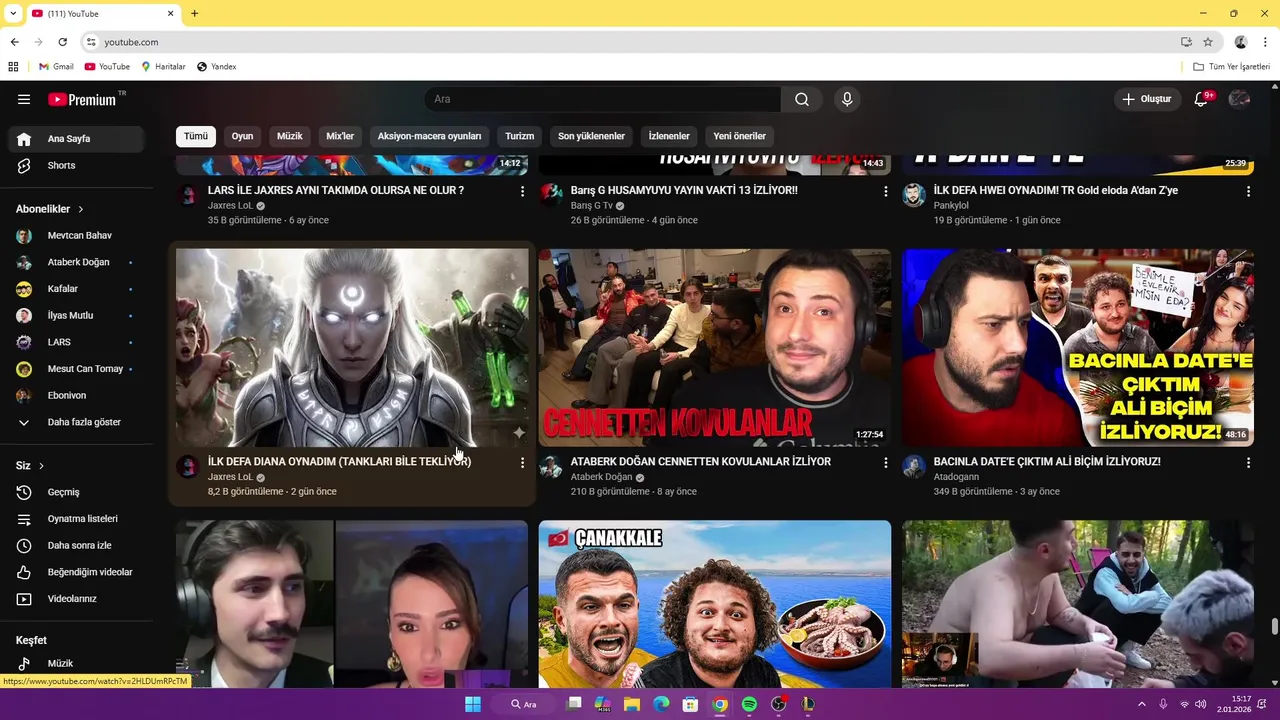Open Daha sonra izle list
1280x720 pixels.
click(x=76, y=545)
